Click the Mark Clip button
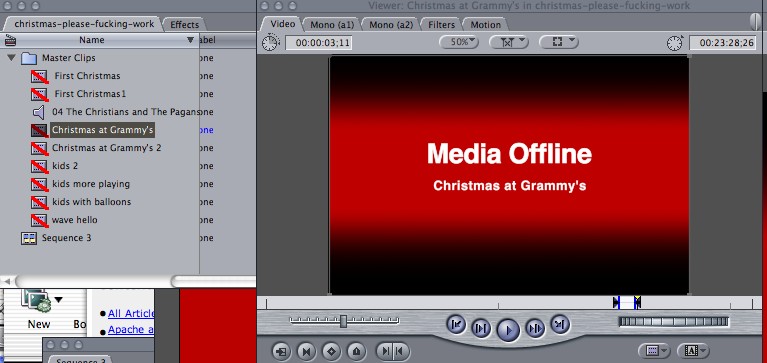 [307, 351]
